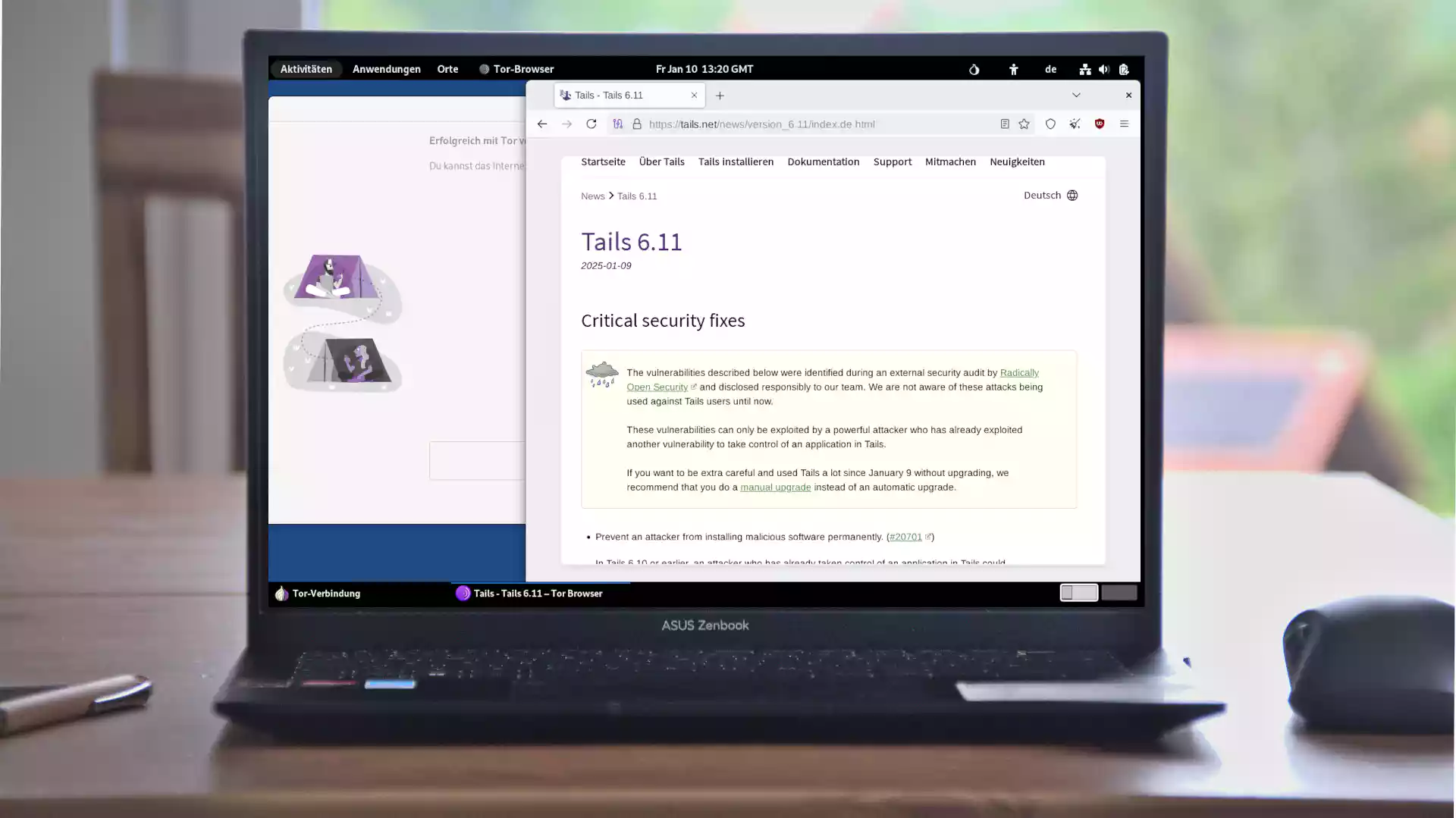This screenshot has height=818, width=1456.
Task: Follow the manual upgrade link
Action: (775, 487)
